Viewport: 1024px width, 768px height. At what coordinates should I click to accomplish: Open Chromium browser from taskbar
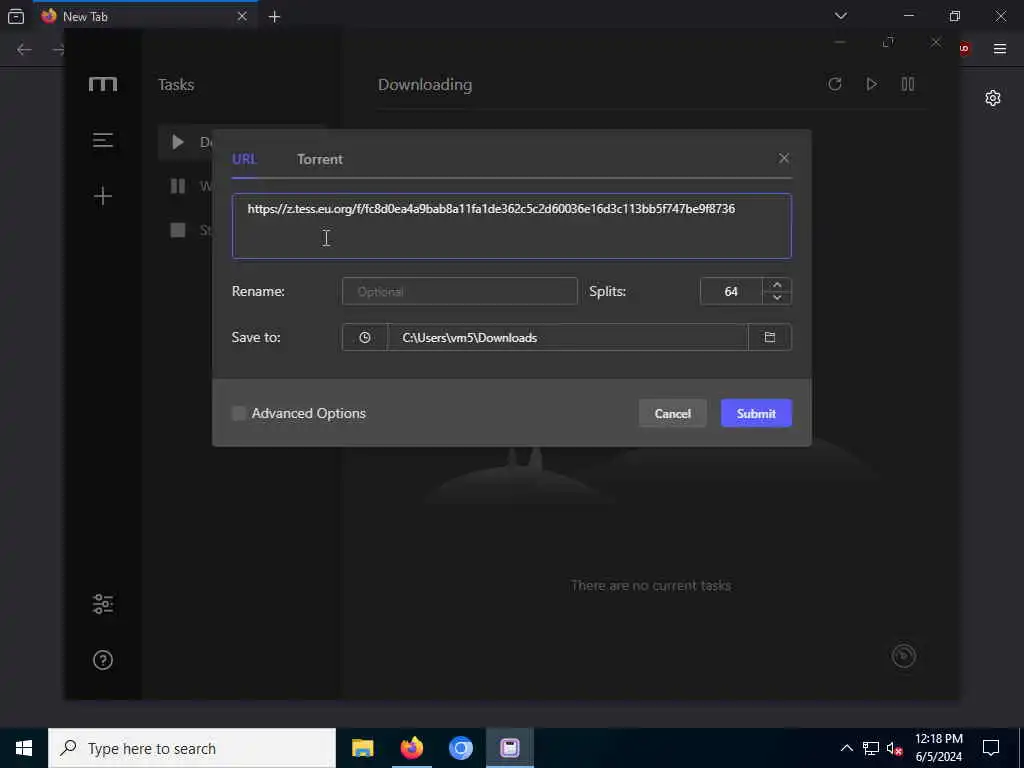460,748
